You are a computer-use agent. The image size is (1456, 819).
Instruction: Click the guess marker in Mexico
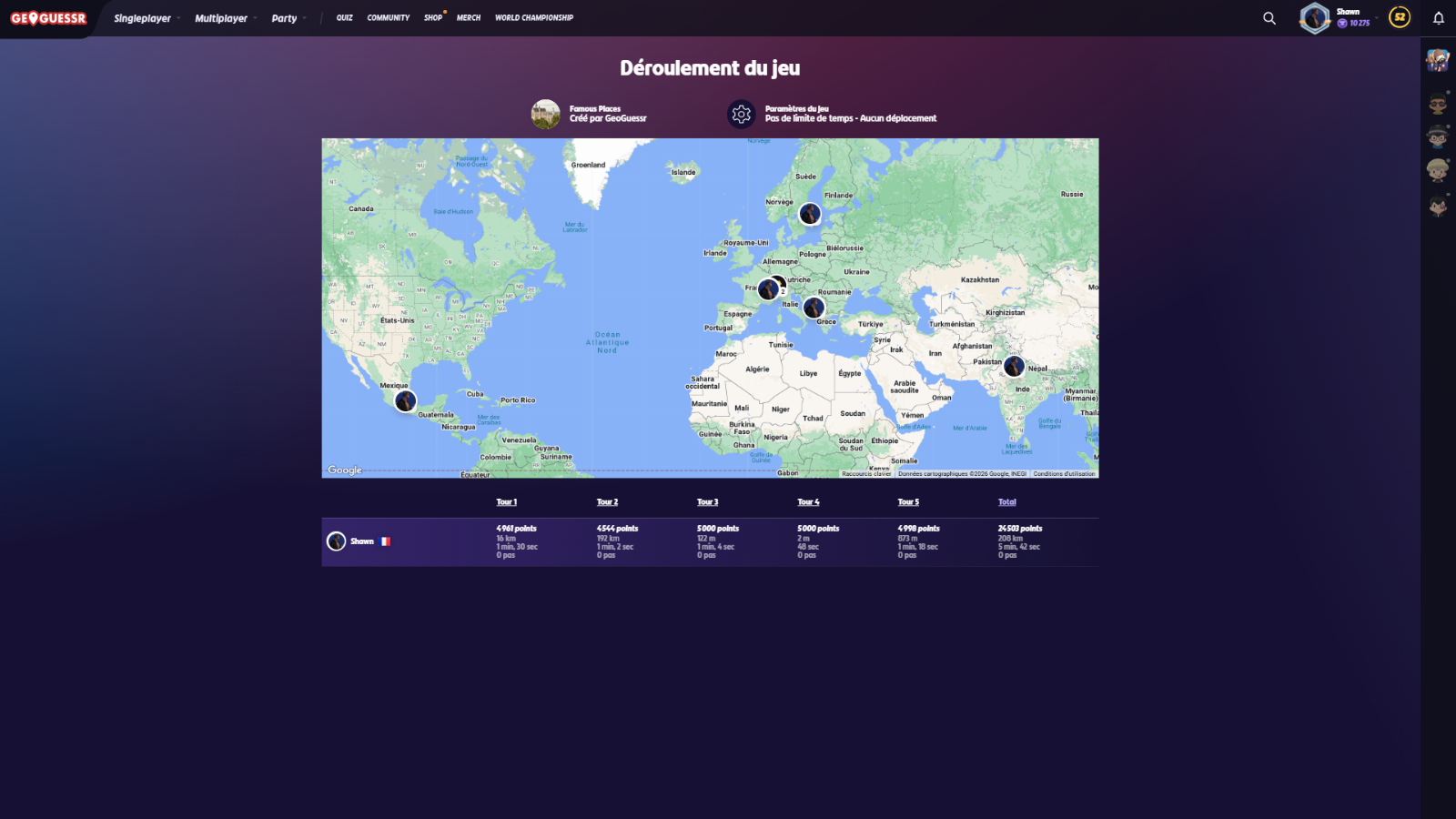(x=405, y=400)
